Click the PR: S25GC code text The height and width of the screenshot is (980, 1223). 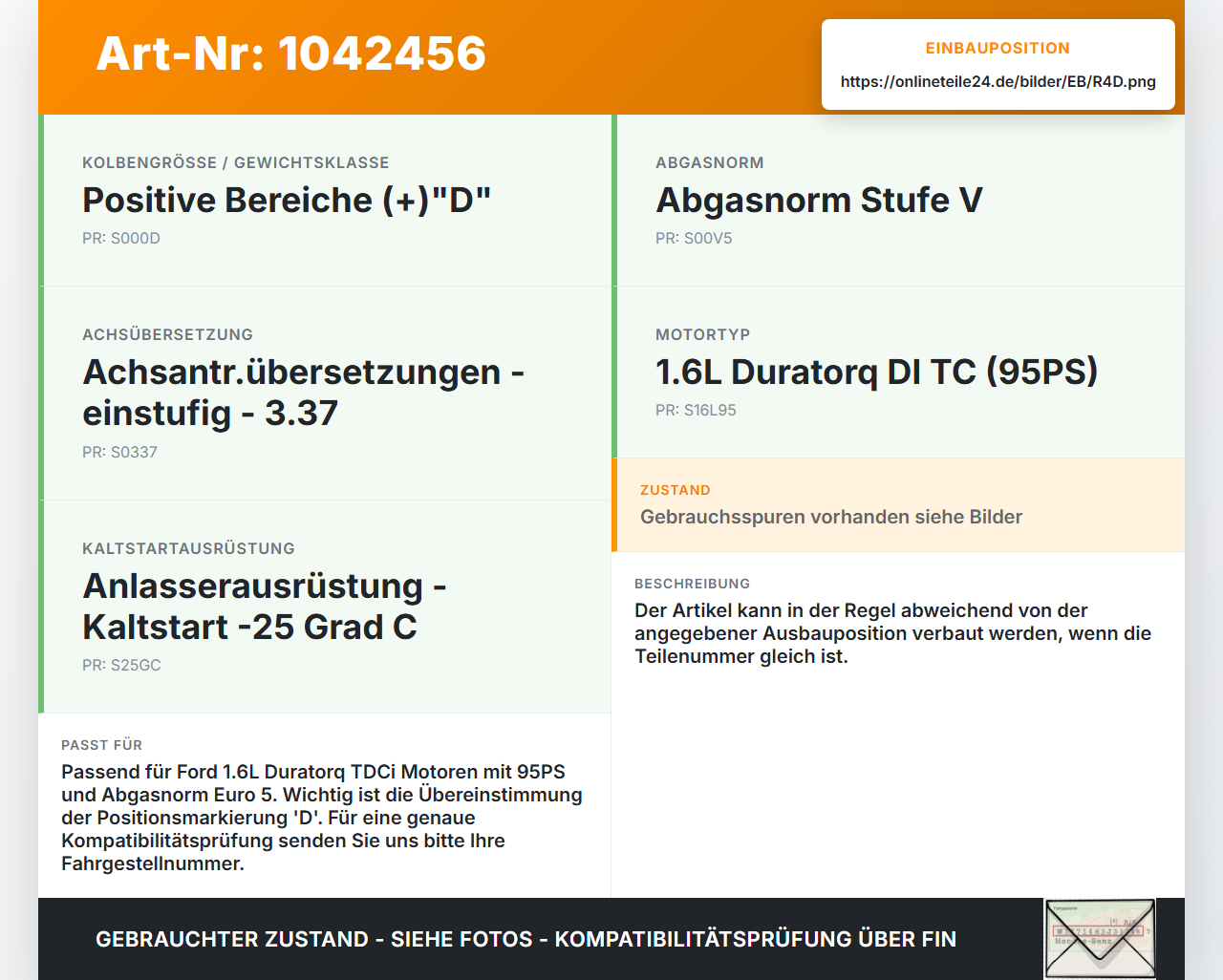[x=121, y=666]
